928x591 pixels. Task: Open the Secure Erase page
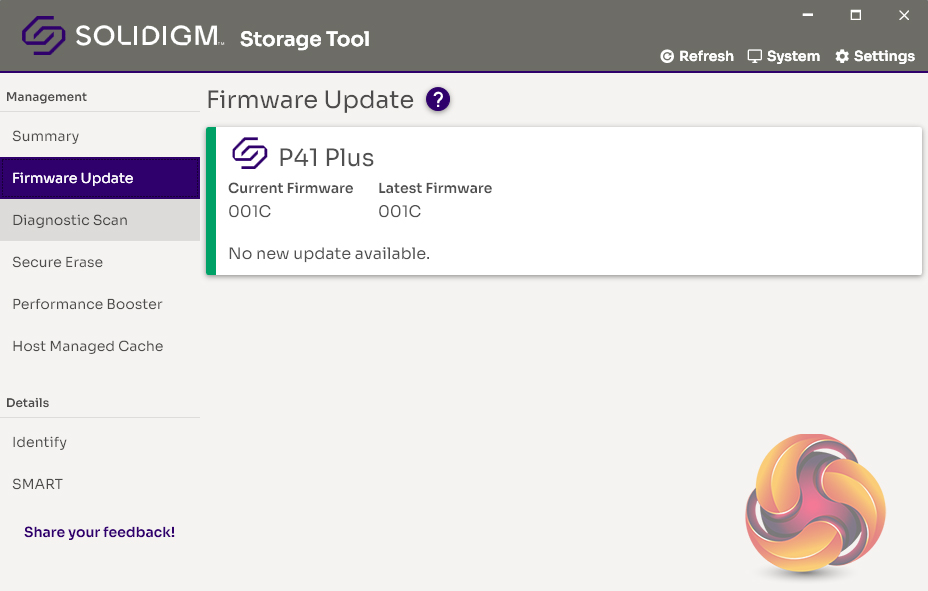click(57, 262)
